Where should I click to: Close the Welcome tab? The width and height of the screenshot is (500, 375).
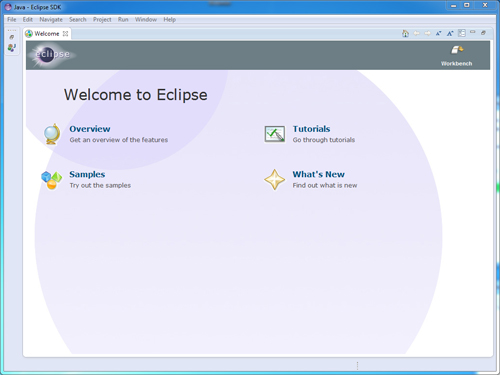point(65,34)
